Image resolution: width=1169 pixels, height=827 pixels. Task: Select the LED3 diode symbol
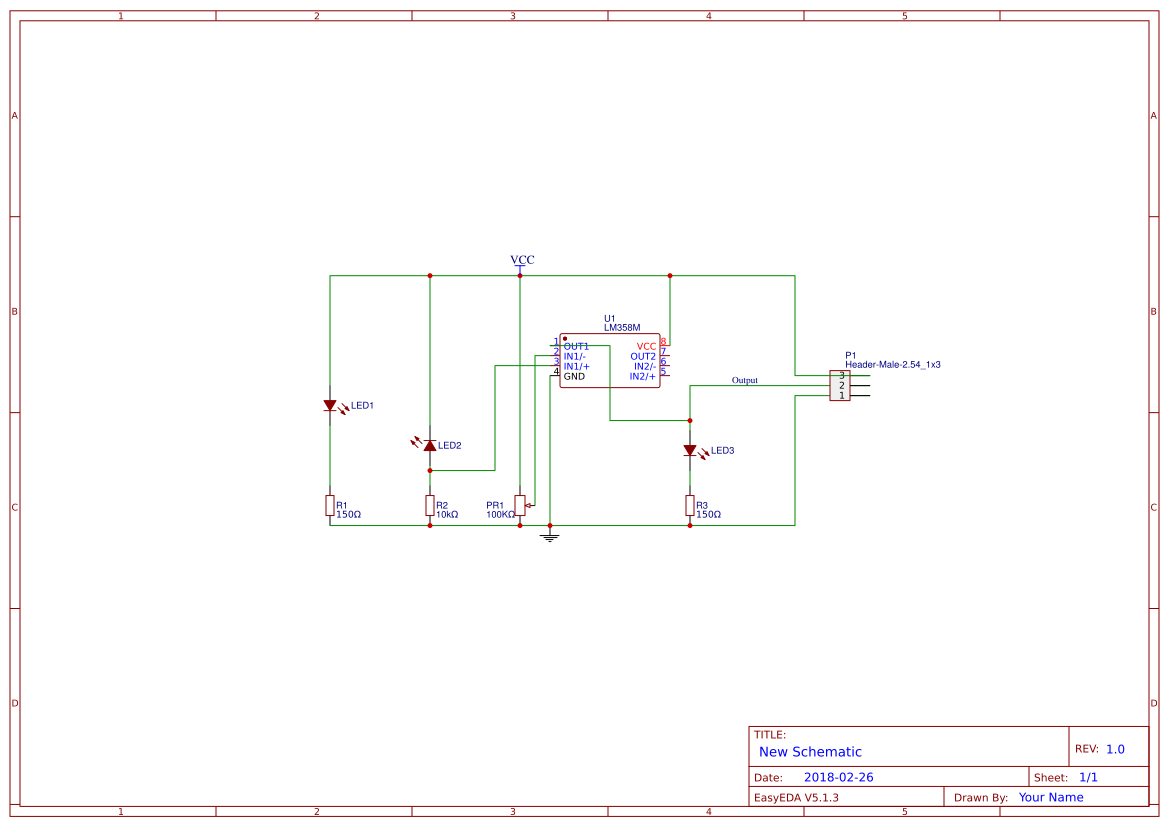pyautogui.click(x=690, y=451)
